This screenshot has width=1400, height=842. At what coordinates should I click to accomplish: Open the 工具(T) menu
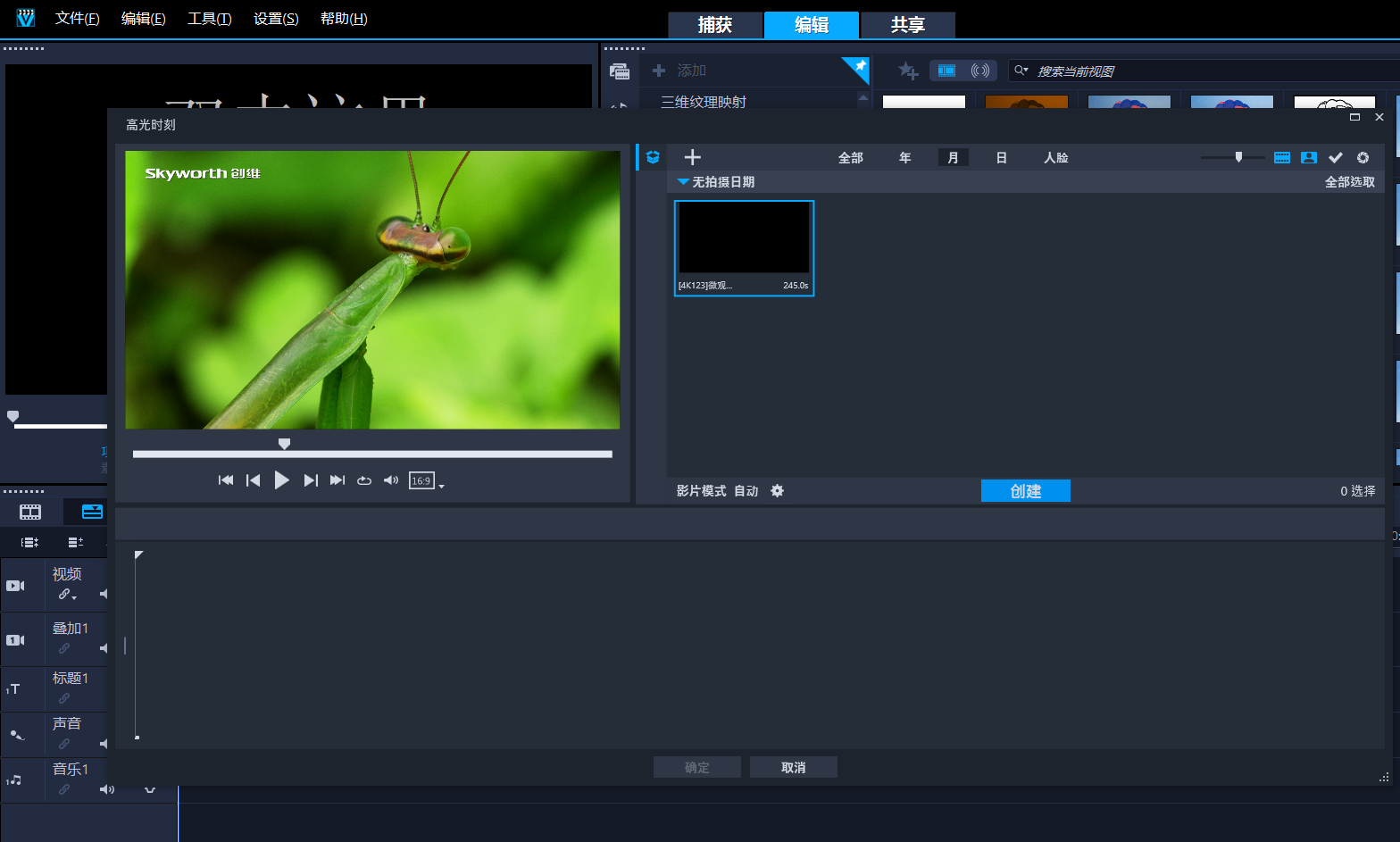tap(209, 19)
